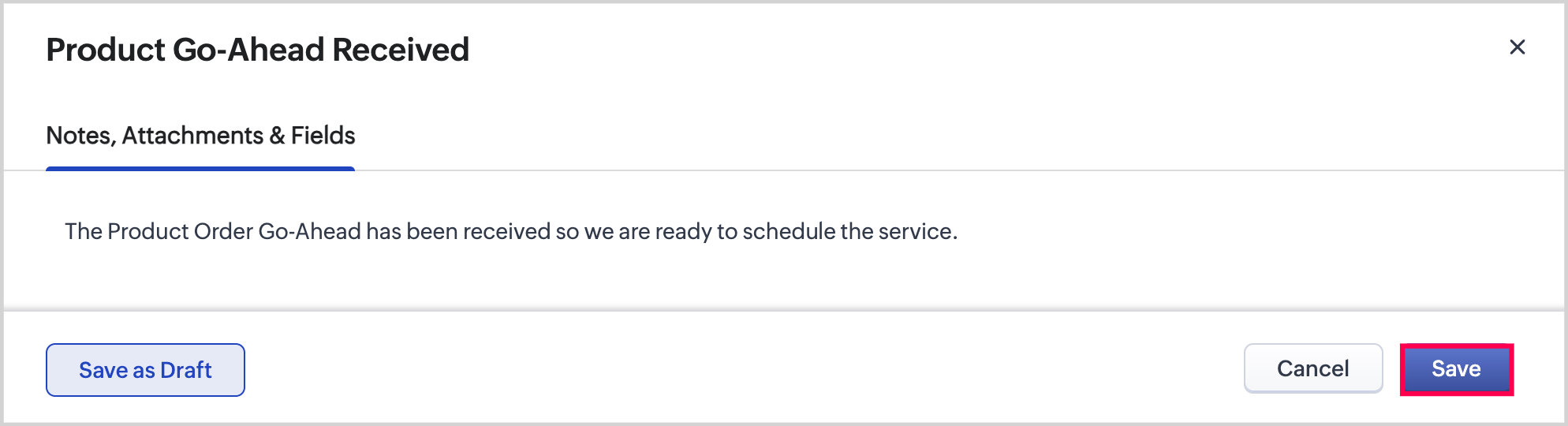Hit Cancel next to Save
This screenshot has height=426, width=1568.
pyautogui.click(x=1312, y=368)
